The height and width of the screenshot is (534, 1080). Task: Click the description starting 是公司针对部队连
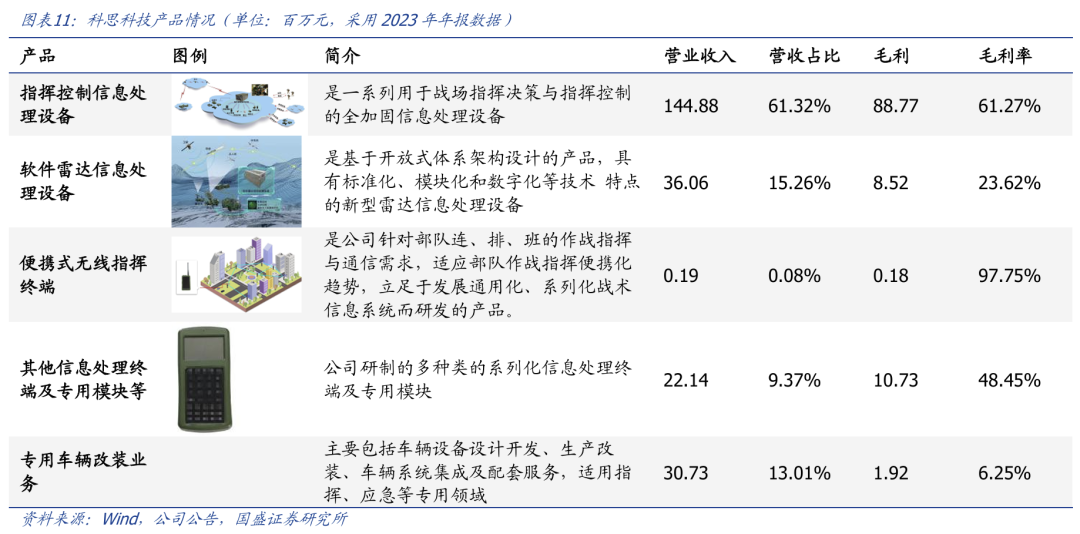coord(477,276)
